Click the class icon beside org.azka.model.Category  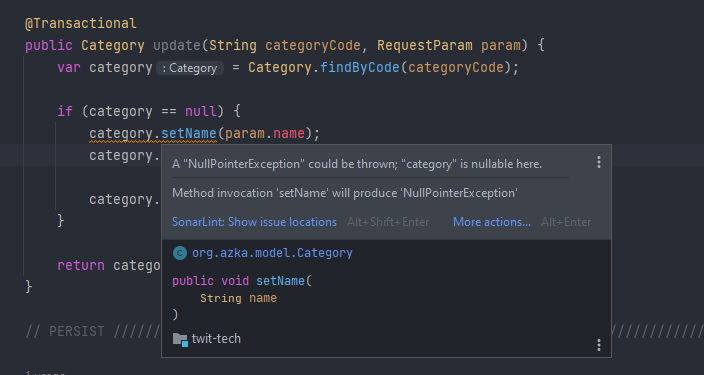[180, 253]
